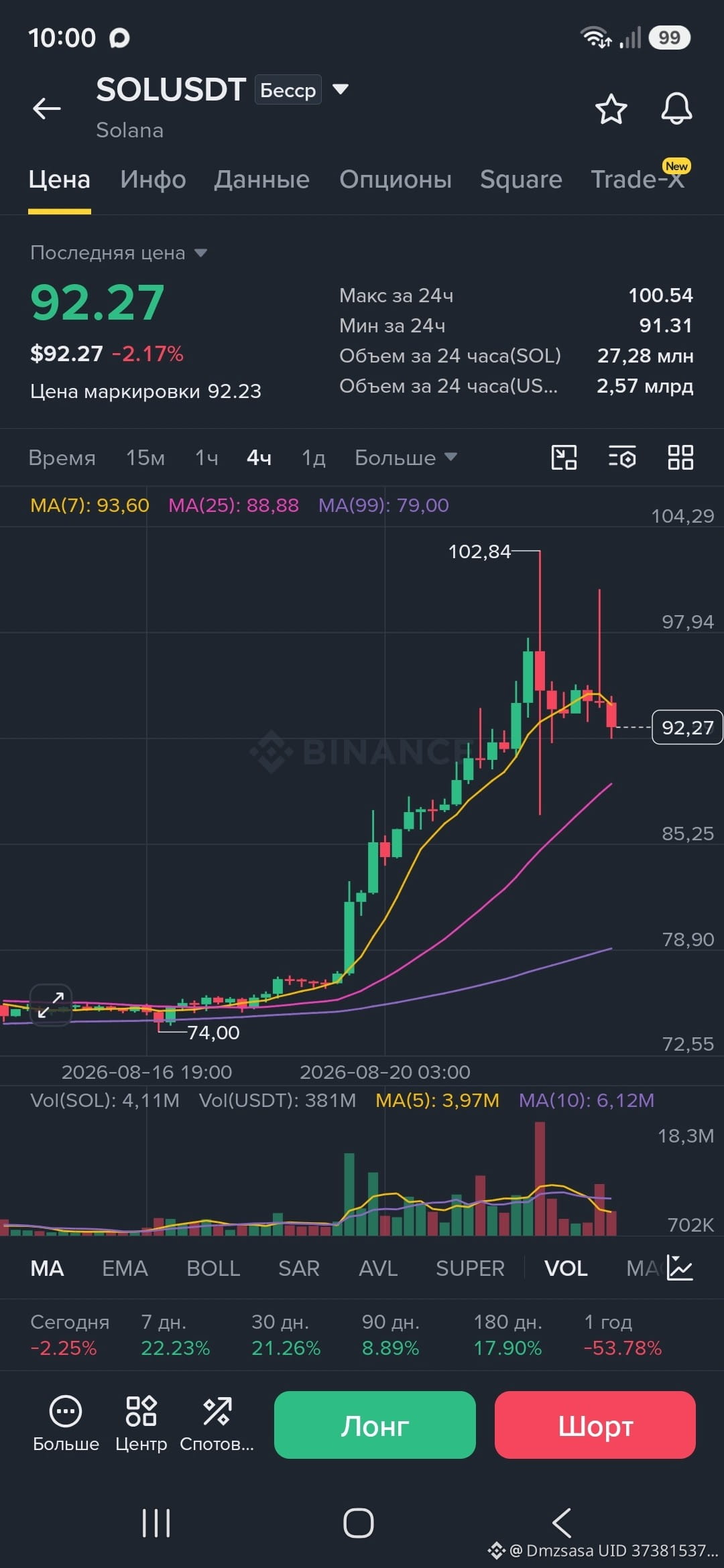Viewport: 724px width, 1568px height.
Task: Tap the 180 дн. 17.90% performance
Action: (x=507, y=1335)
